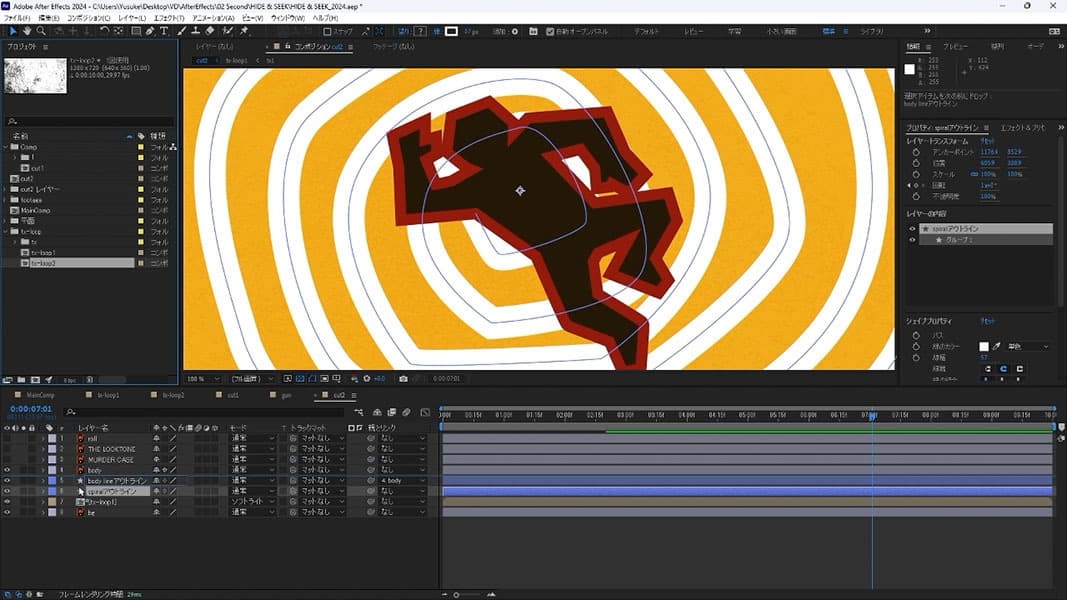This screenshot has height=600, width=1067.
Task: Select the Rectangle shape tool
Action: coord(136,31)
